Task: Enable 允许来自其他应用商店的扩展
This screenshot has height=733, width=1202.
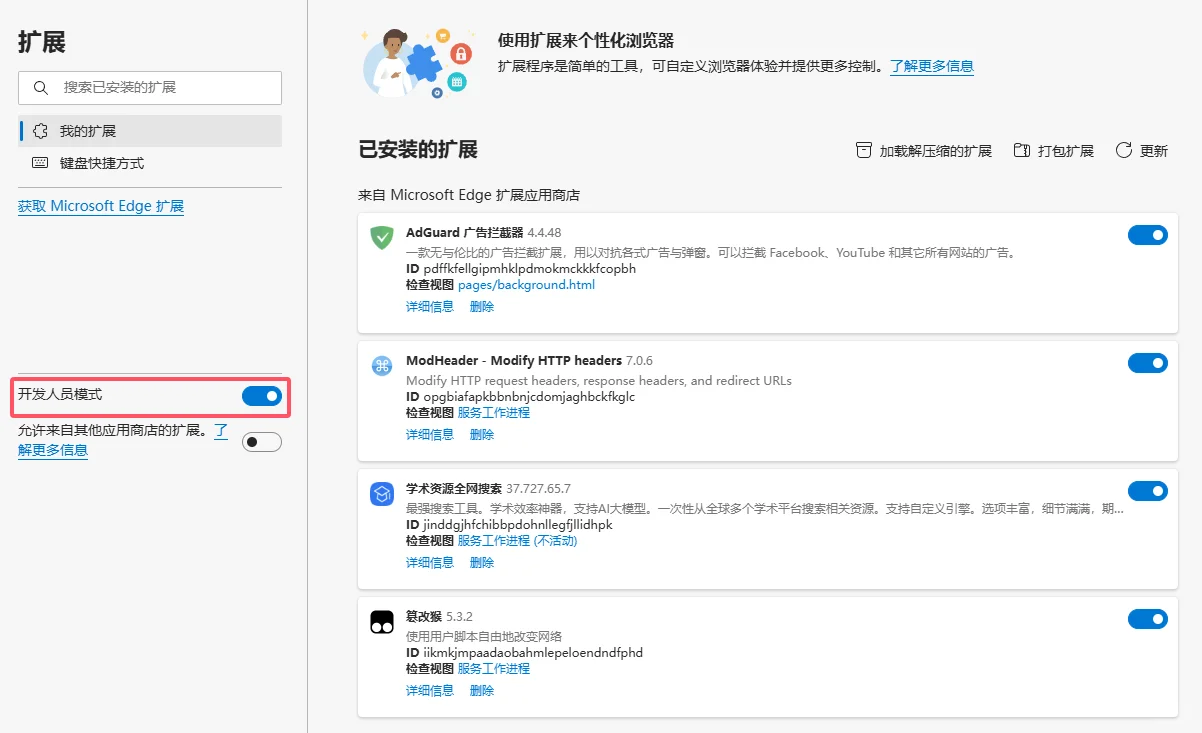Action: point(261,441)
